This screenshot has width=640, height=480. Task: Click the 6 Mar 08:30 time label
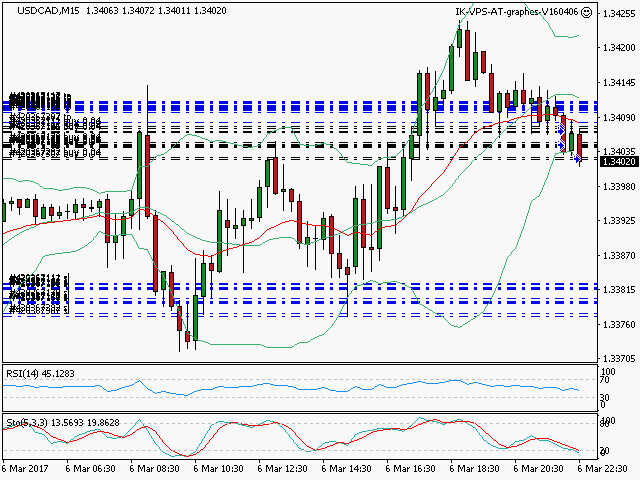pos(155,469)
